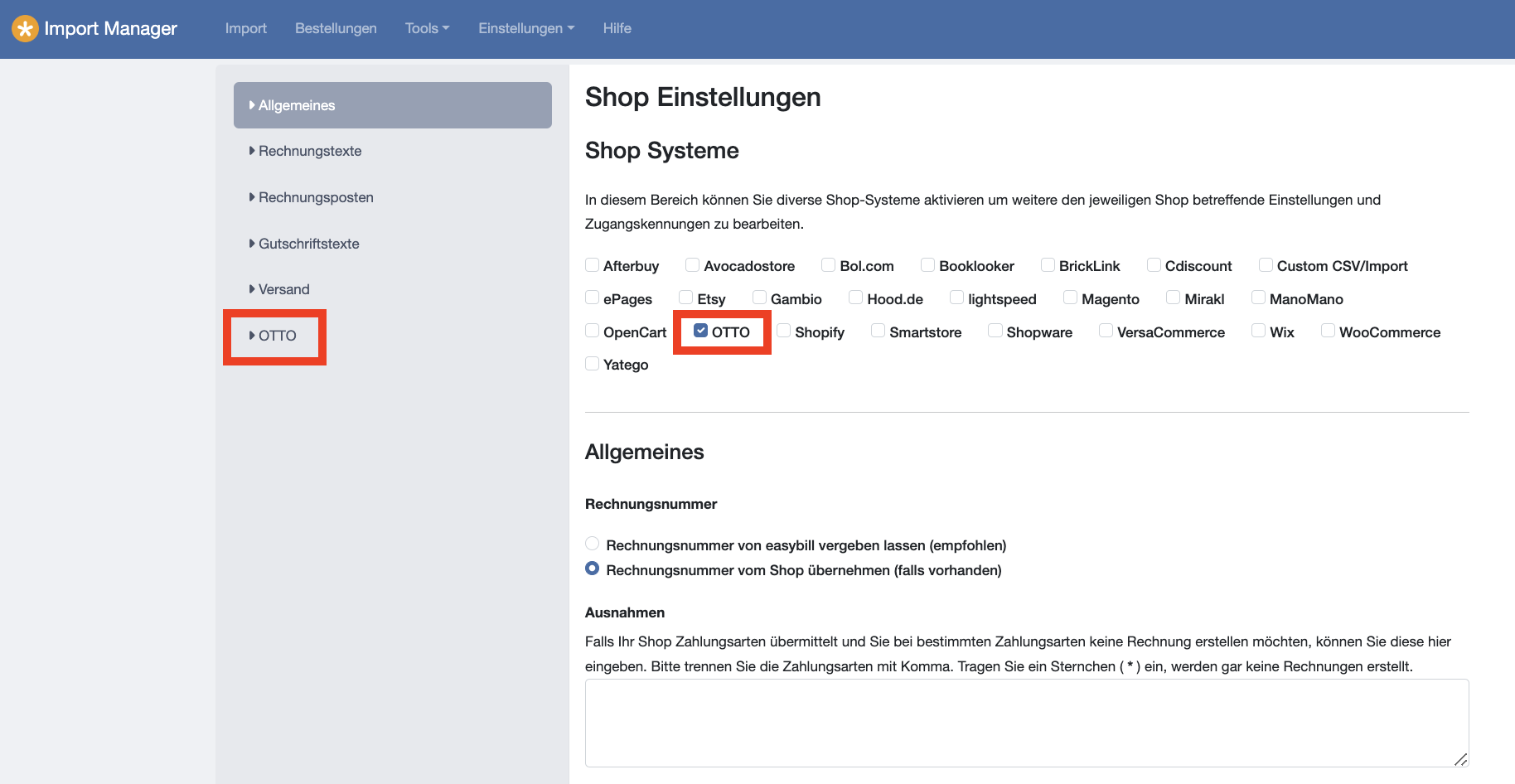Go to Bestellungen in the navbar
The width and height of the screenshot is (1515, 784).
[x=336, y=28]
